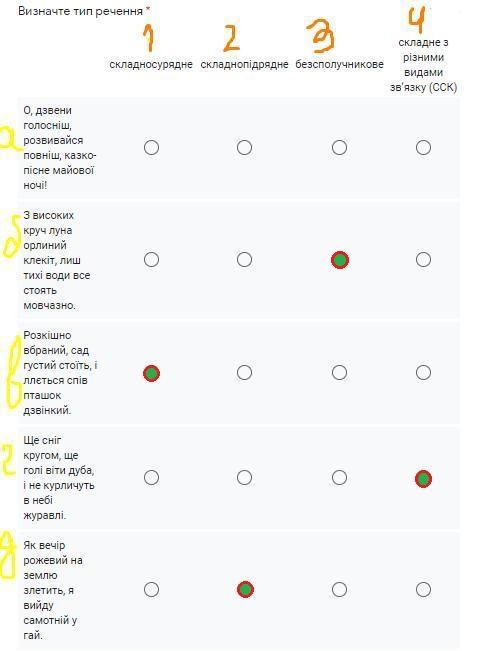Viewport: 477px width, 651px height.
Task: Select безсполучникове for 'О, дзвени голосніш' sentence
Action: click(339, 147)
